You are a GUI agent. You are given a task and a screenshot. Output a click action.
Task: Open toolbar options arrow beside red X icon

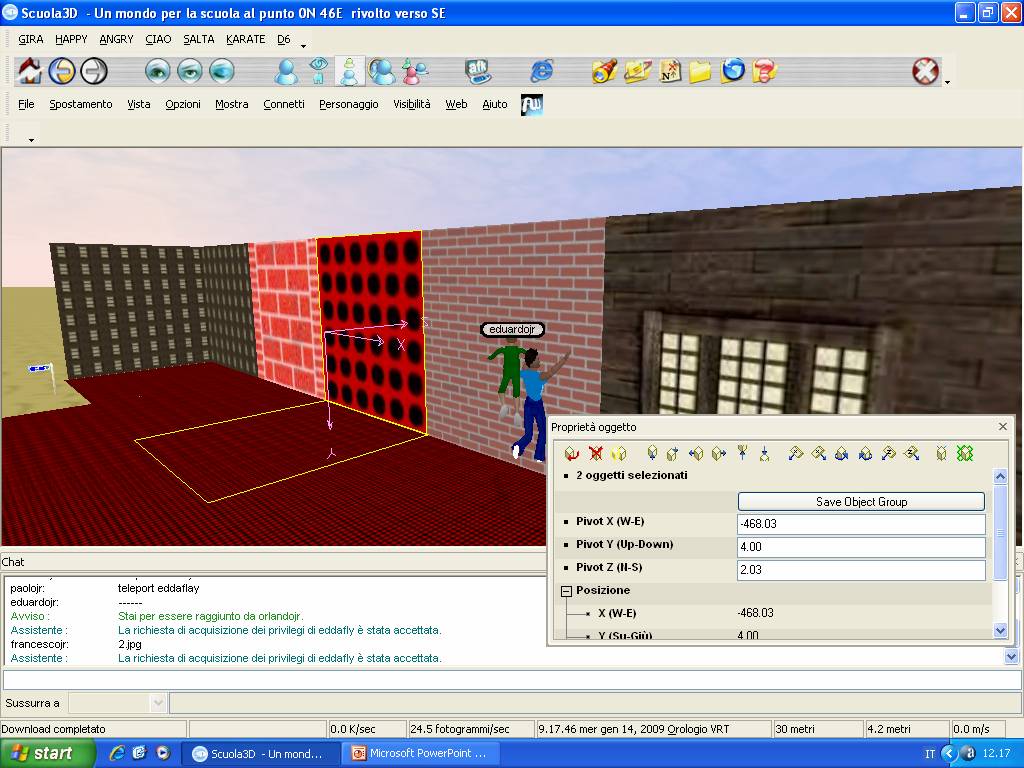coord(947,82)
